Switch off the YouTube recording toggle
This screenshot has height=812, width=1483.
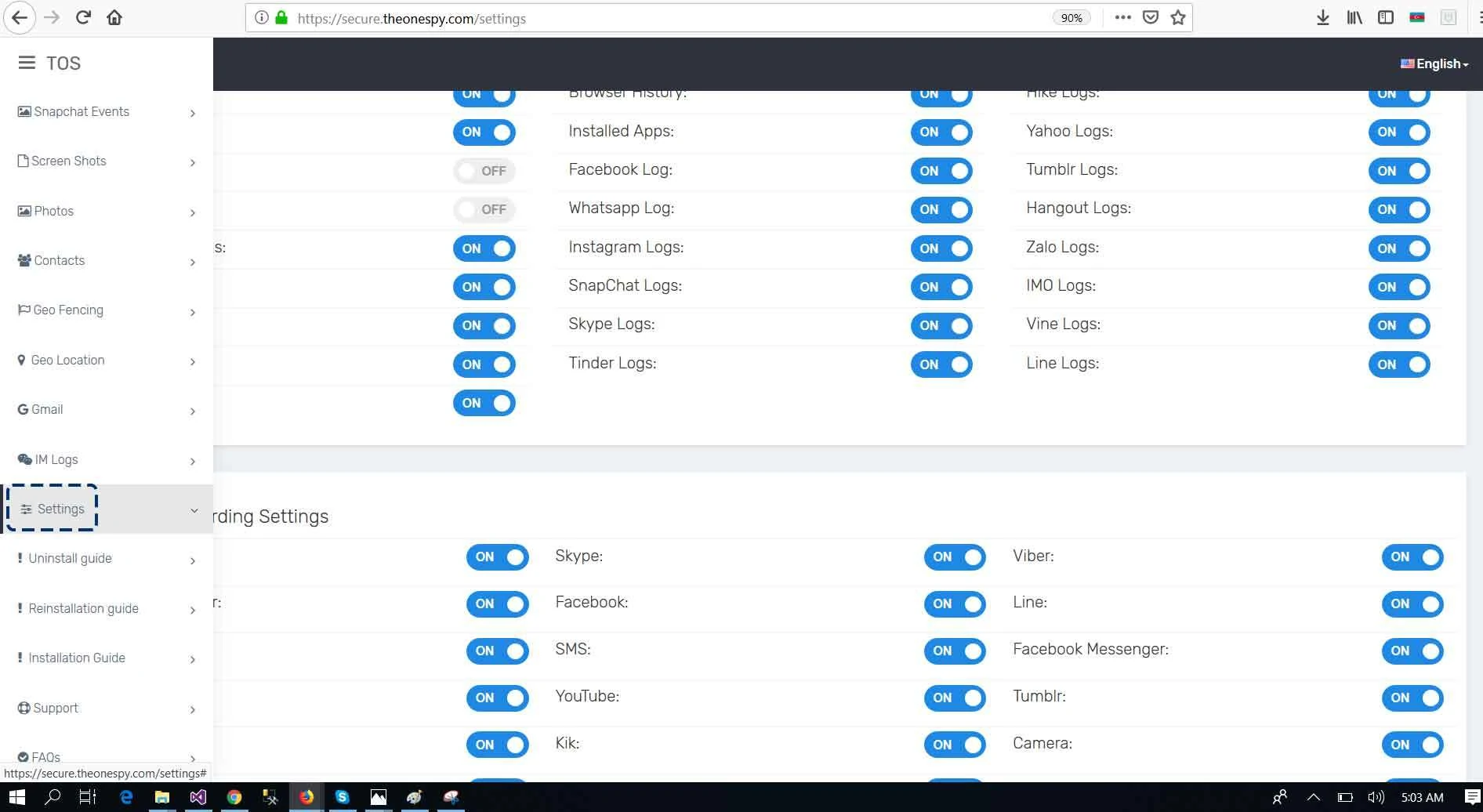[x=954, y=698]
